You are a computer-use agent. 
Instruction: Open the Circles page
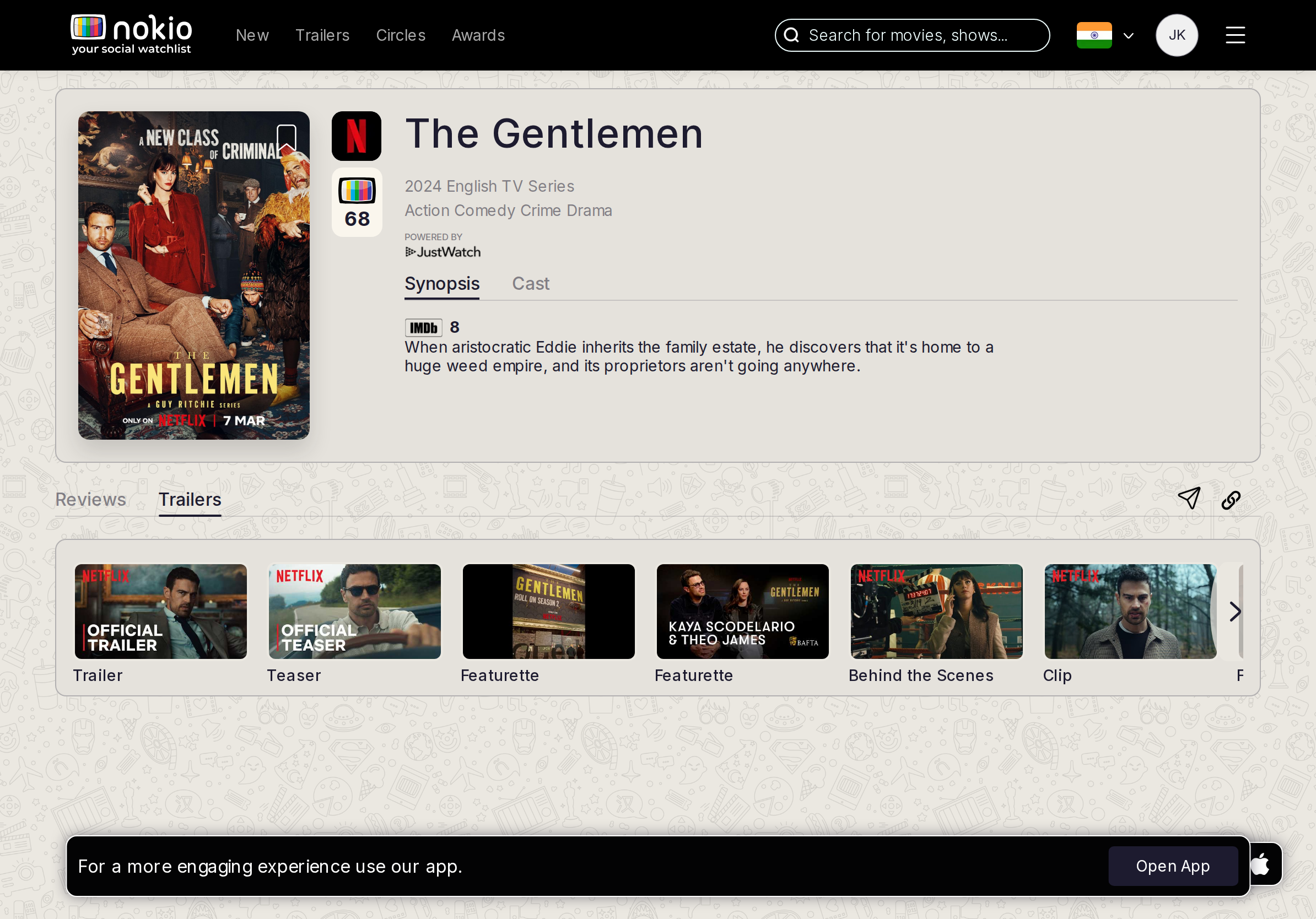[401, 35]
